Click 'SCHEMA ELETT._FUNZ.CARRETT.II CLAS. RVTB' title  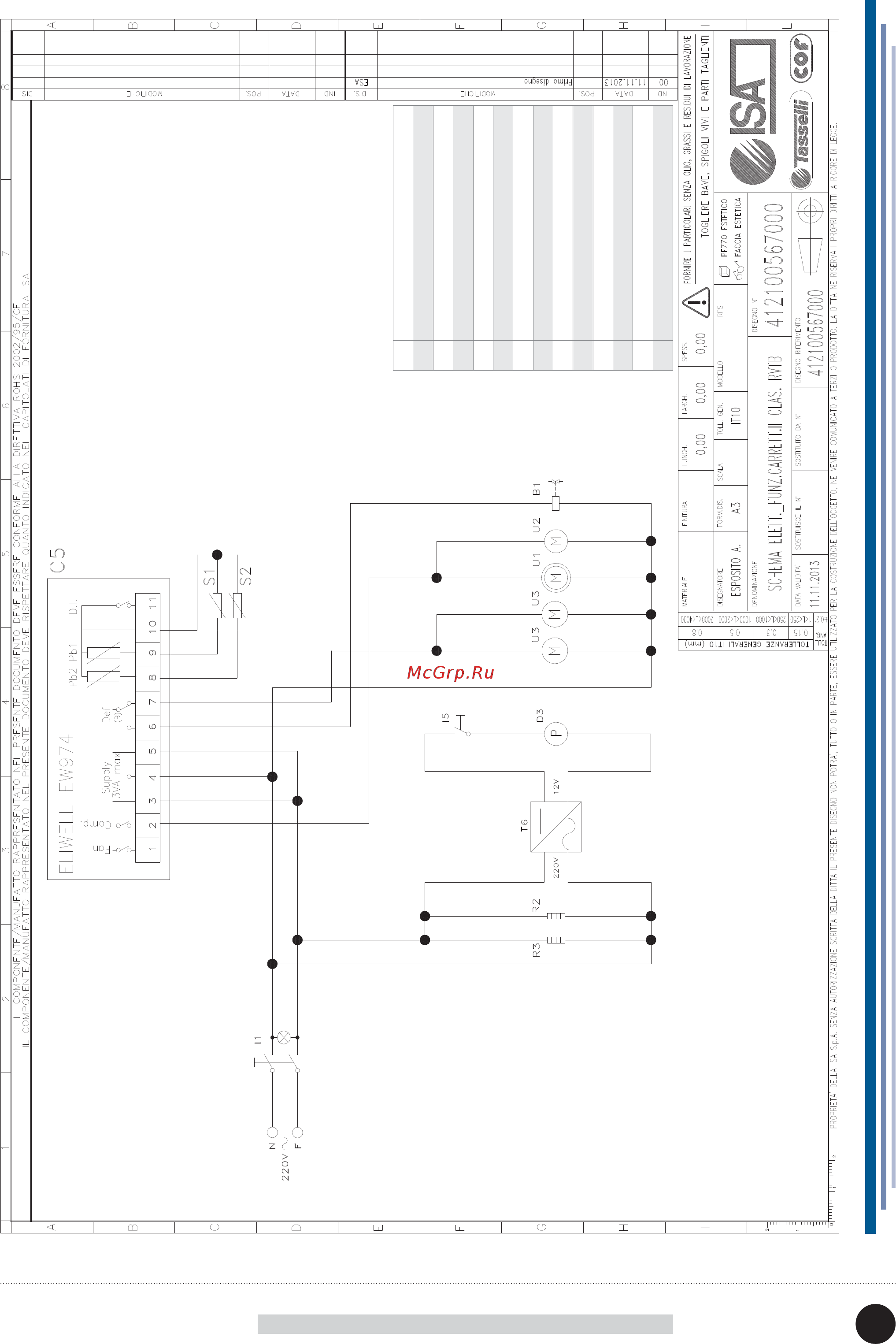click(x=774, y=473)
